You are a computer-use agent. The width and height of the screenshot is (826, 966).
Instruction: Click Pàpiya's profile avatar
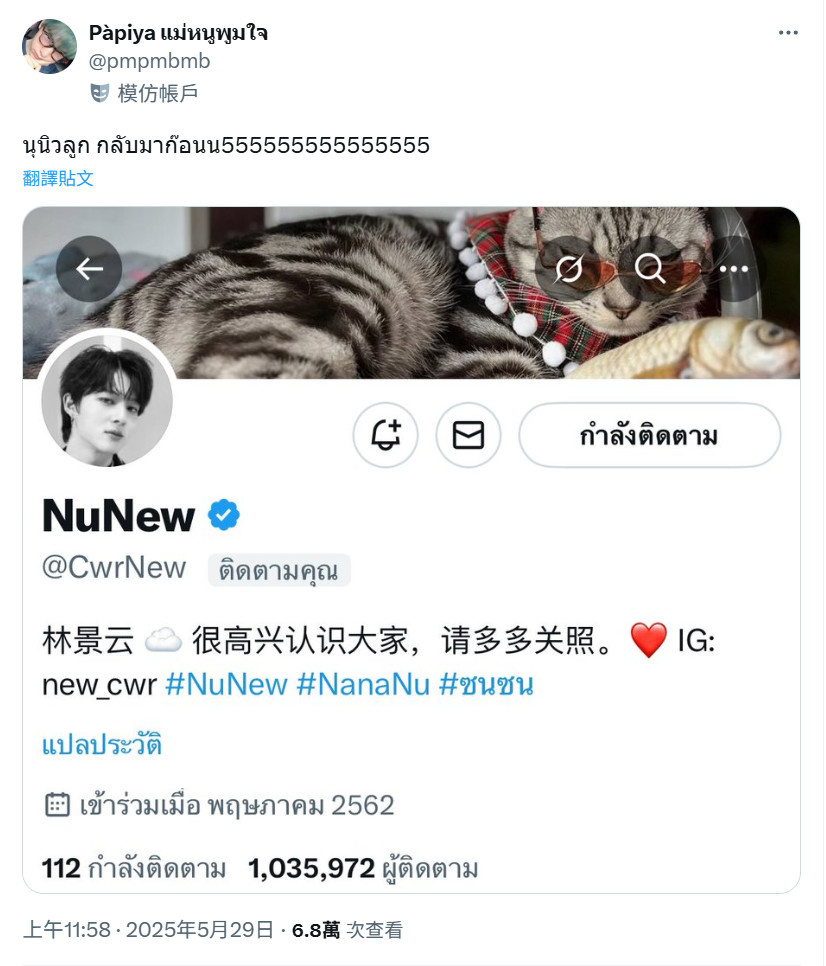(x=49, y=46)
